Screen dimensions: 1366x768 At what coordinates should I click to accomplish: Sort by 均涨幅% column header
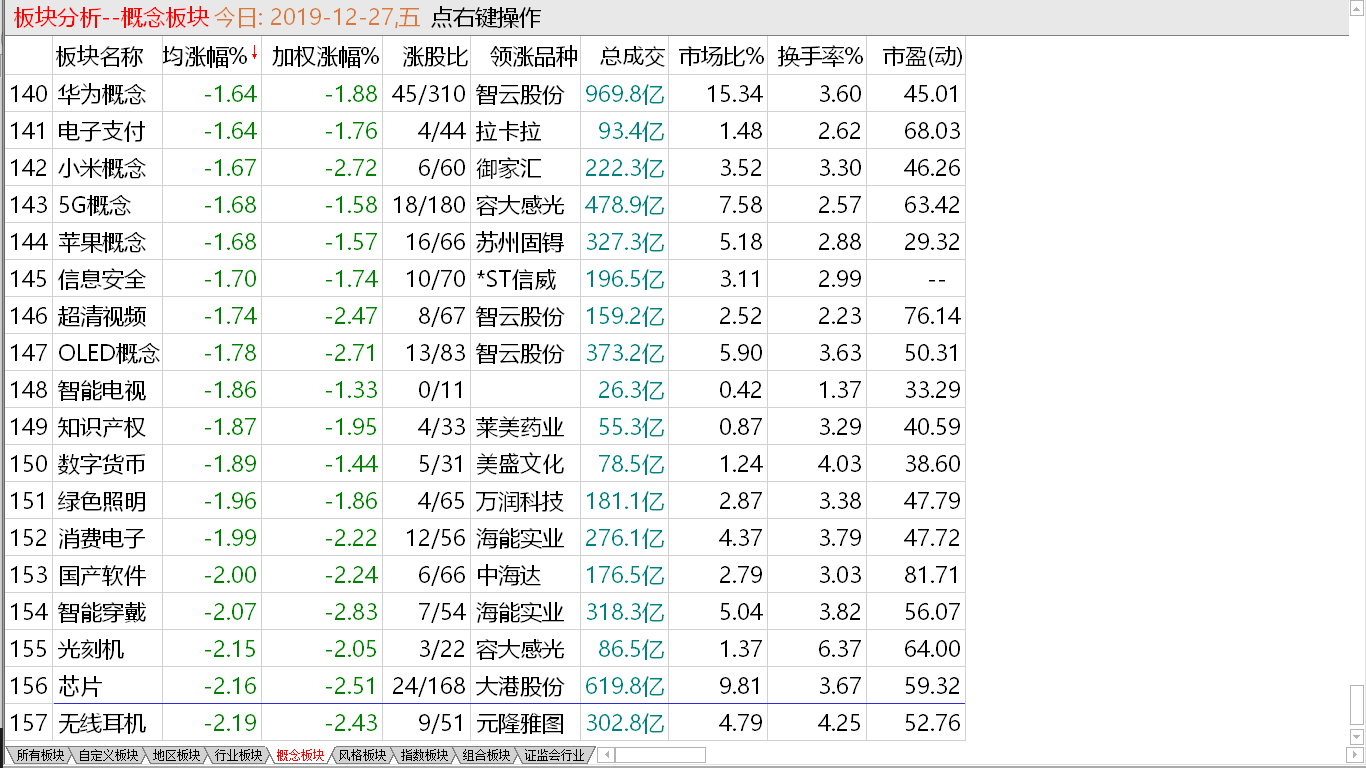pos(205,56)
